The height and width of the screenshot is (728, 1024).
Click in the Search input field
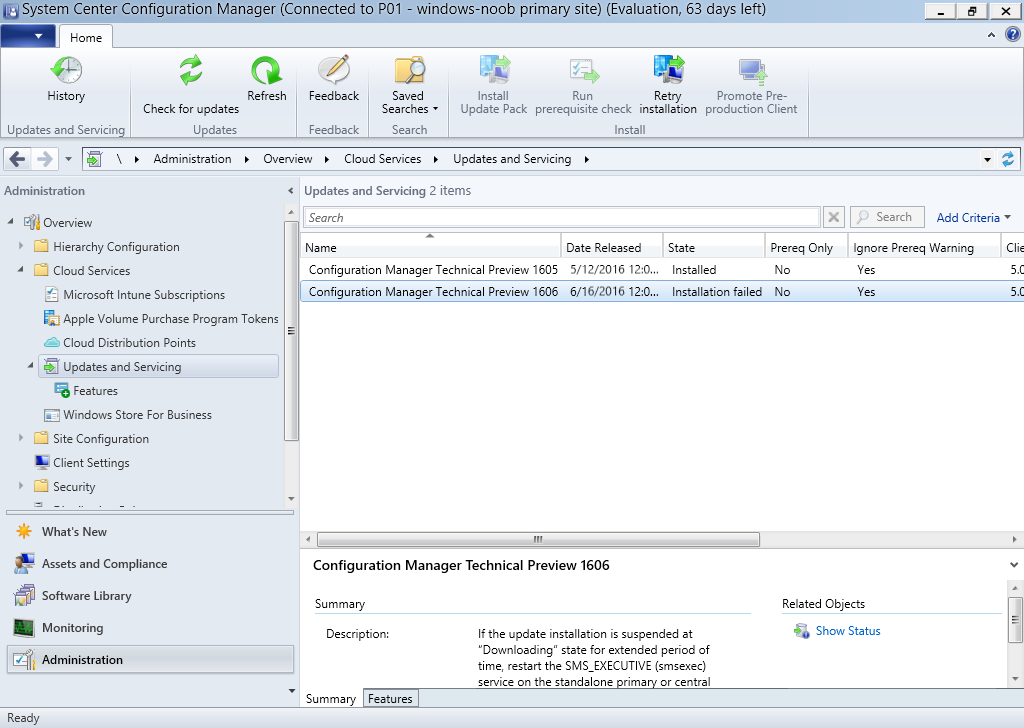562,217
